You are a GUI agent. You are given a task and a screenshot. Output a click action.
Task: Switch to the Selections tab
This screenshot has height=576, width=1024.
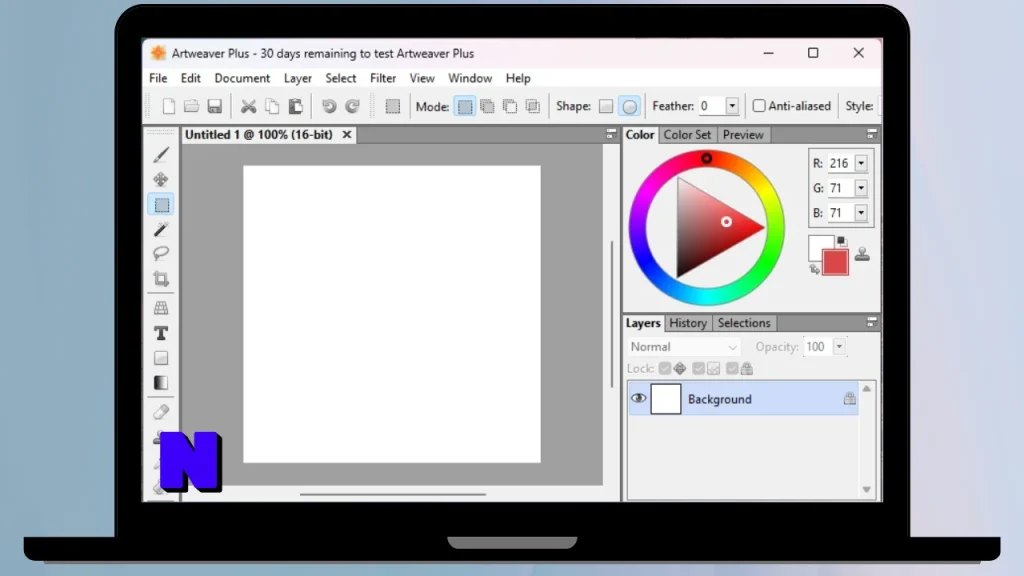pos(744,323)
